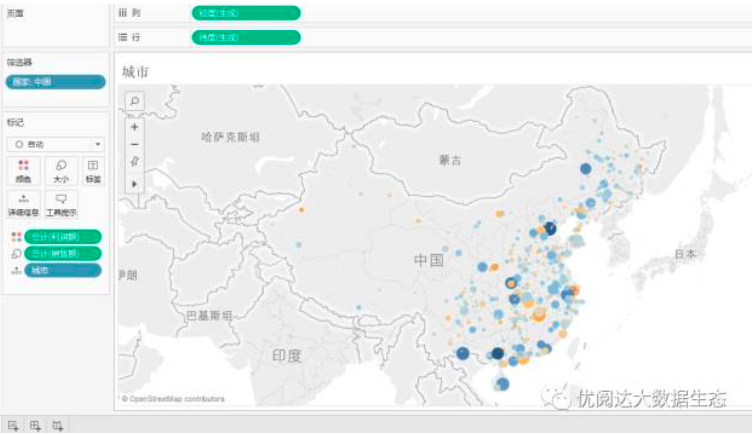The width and height of the screenshot is (753, 435).
Task: Select the 总计(销售额) size pill in Marks
Action: tap(63, 254)
